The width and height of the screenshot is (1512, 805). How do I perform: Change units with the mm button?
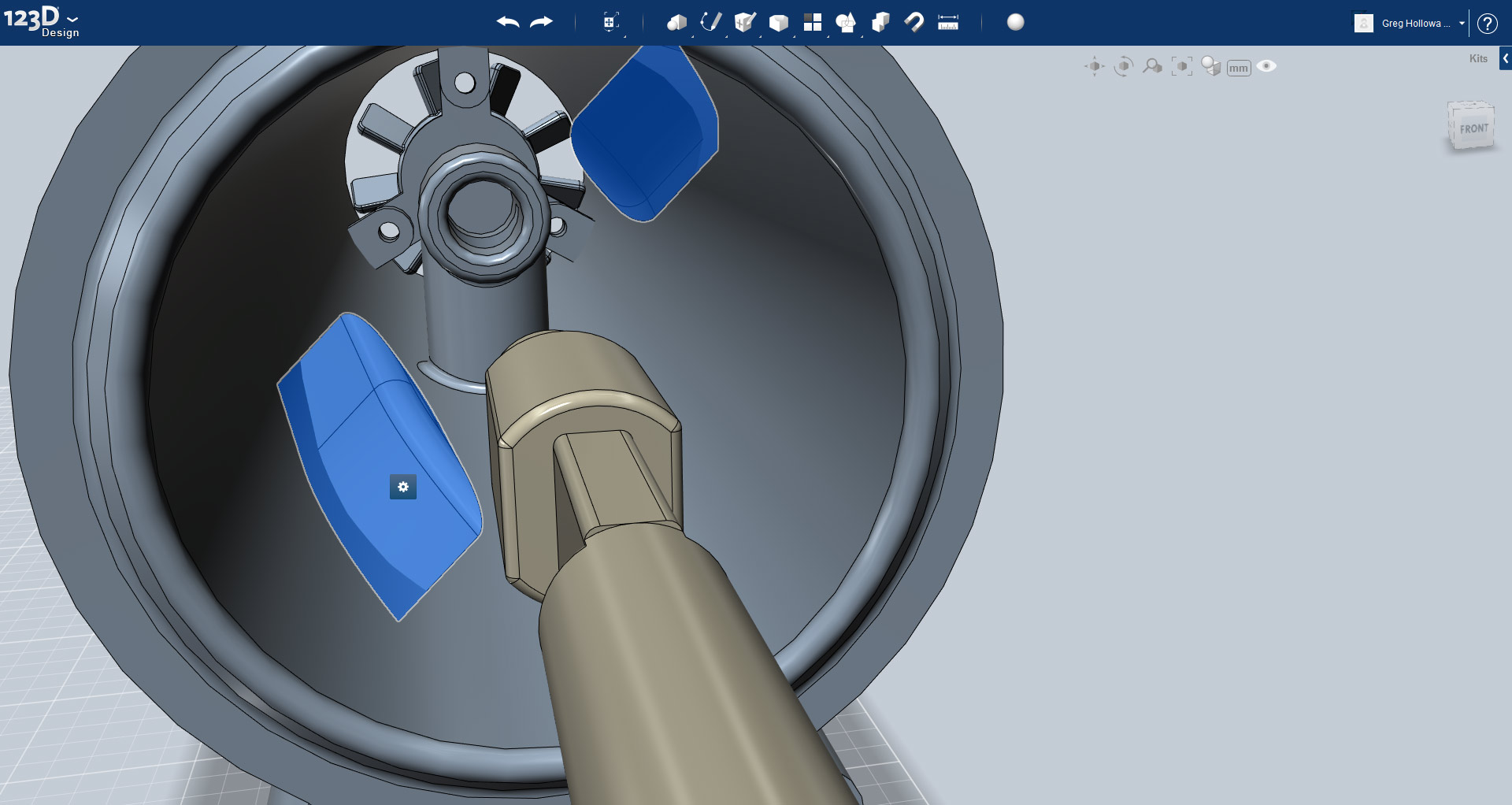point(1239,68)
